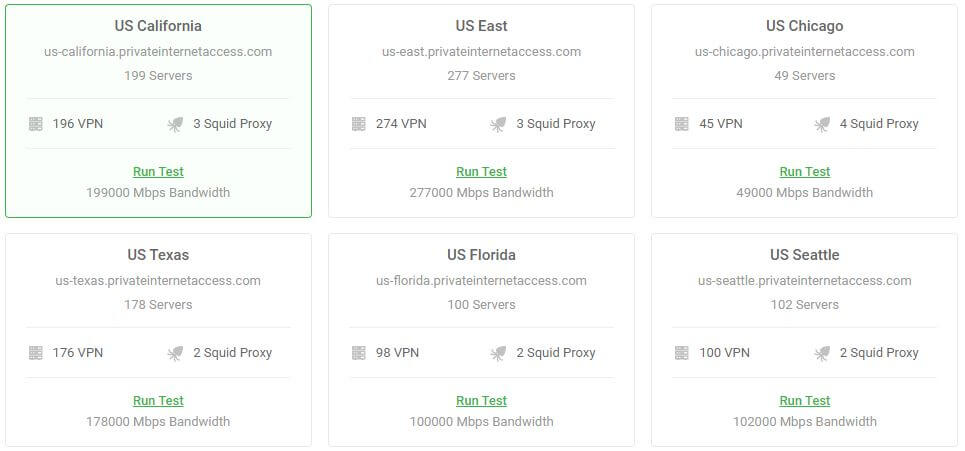
Task: Select the us-chicago.privateinternetaccess.com hostname text
Action: point(805,52)
